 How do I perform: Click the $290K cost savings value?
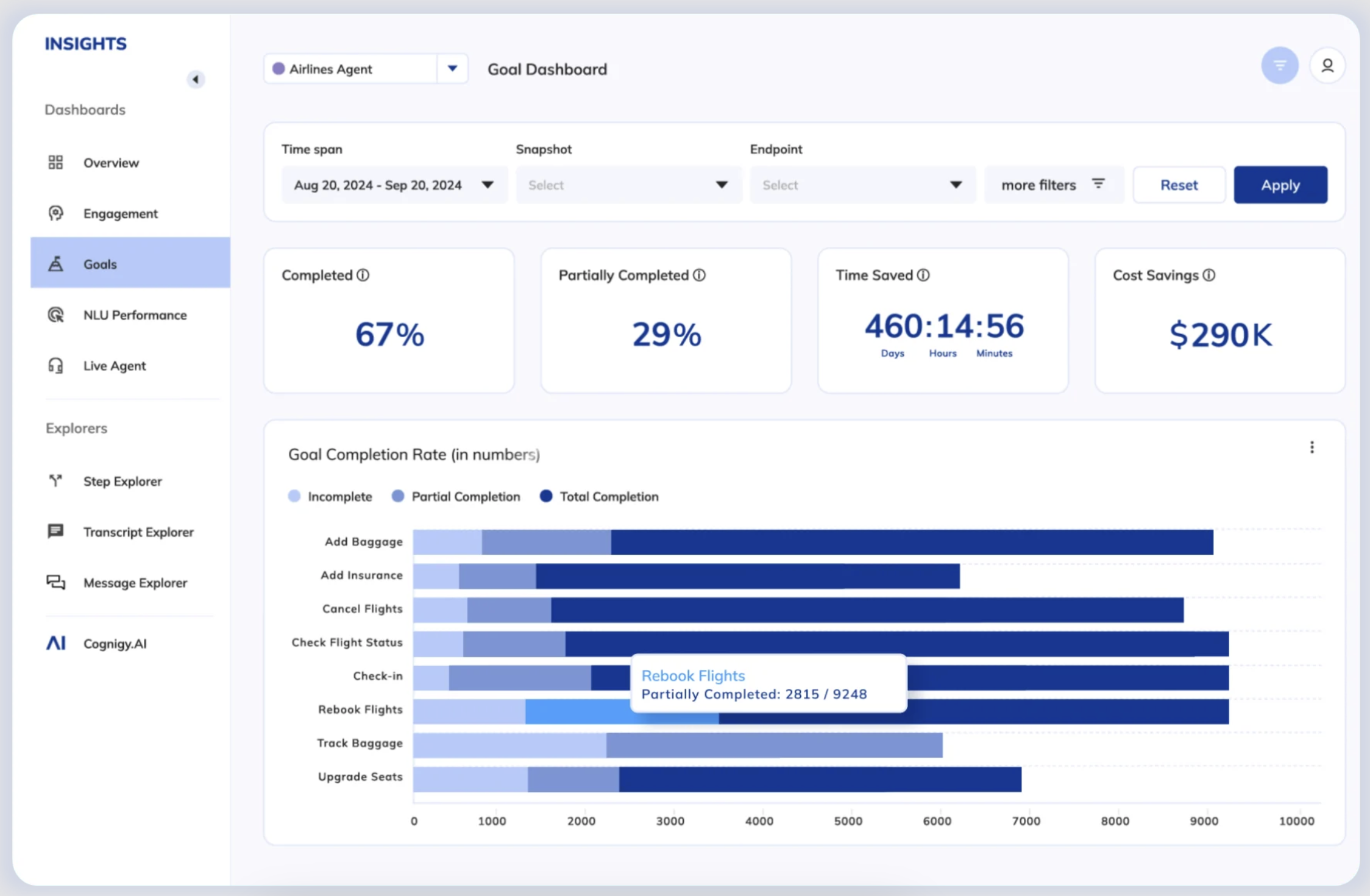[1221, 335]
